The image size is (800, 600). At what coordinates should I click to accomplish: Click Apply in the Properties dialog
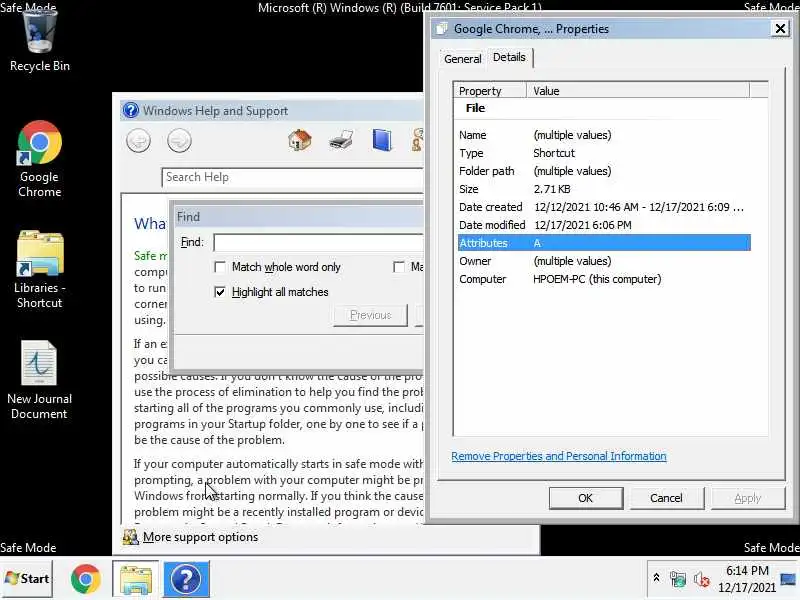747,498
